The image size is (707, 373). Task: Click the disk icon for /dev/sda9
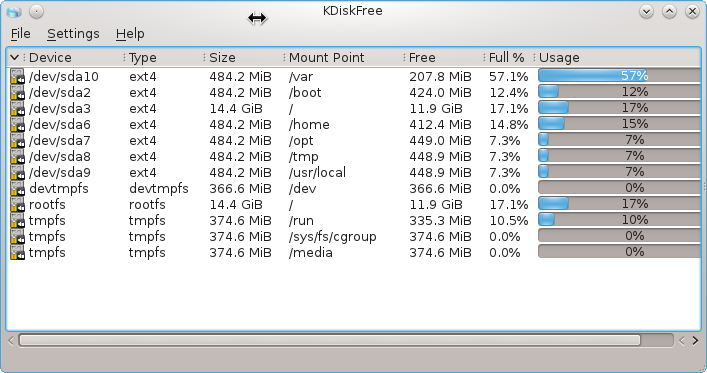point(18,172)
